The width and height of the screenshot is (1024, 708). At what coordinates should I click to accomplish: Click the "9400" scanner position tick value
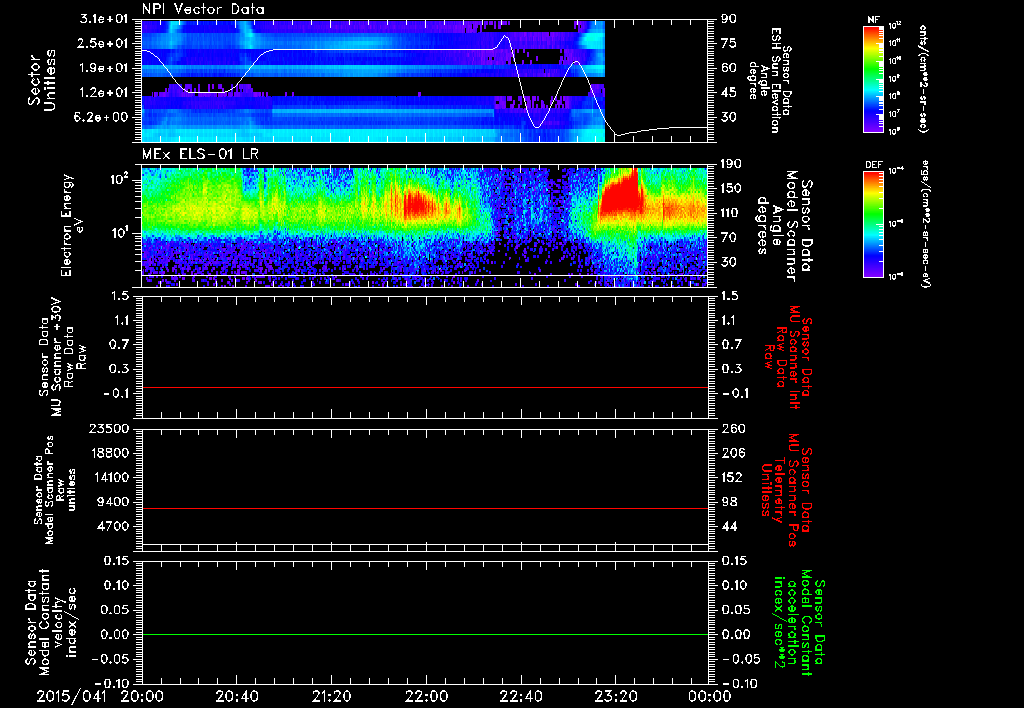click(114, 502)
